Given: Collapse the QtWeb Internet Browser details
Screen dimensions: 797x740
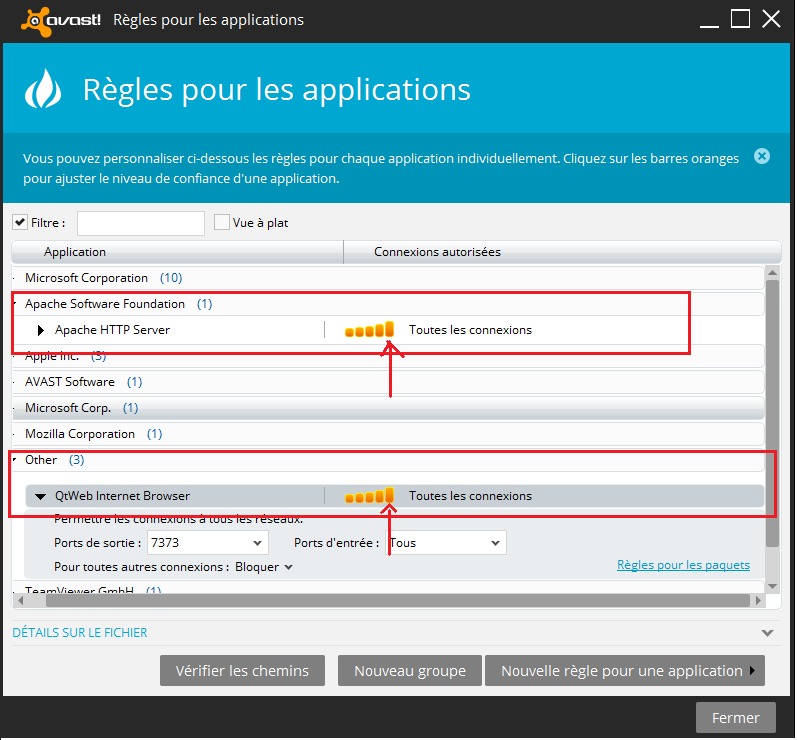Looking at the screenshot, I should click(40, 496).
